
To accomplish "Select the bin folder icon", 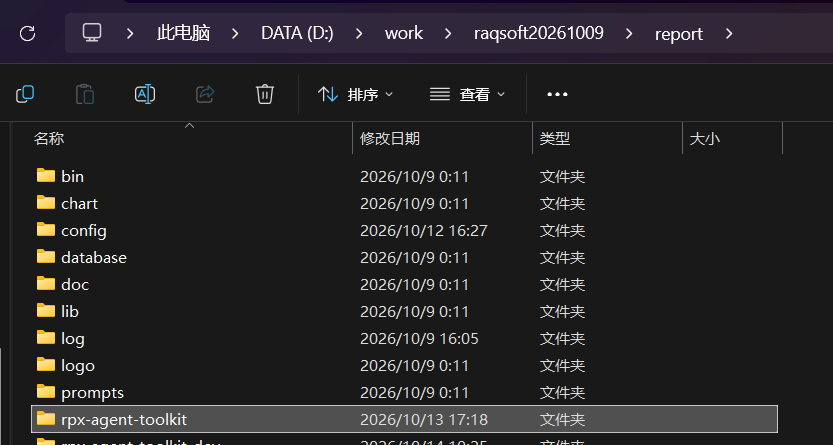I will (x=46, y=175).
